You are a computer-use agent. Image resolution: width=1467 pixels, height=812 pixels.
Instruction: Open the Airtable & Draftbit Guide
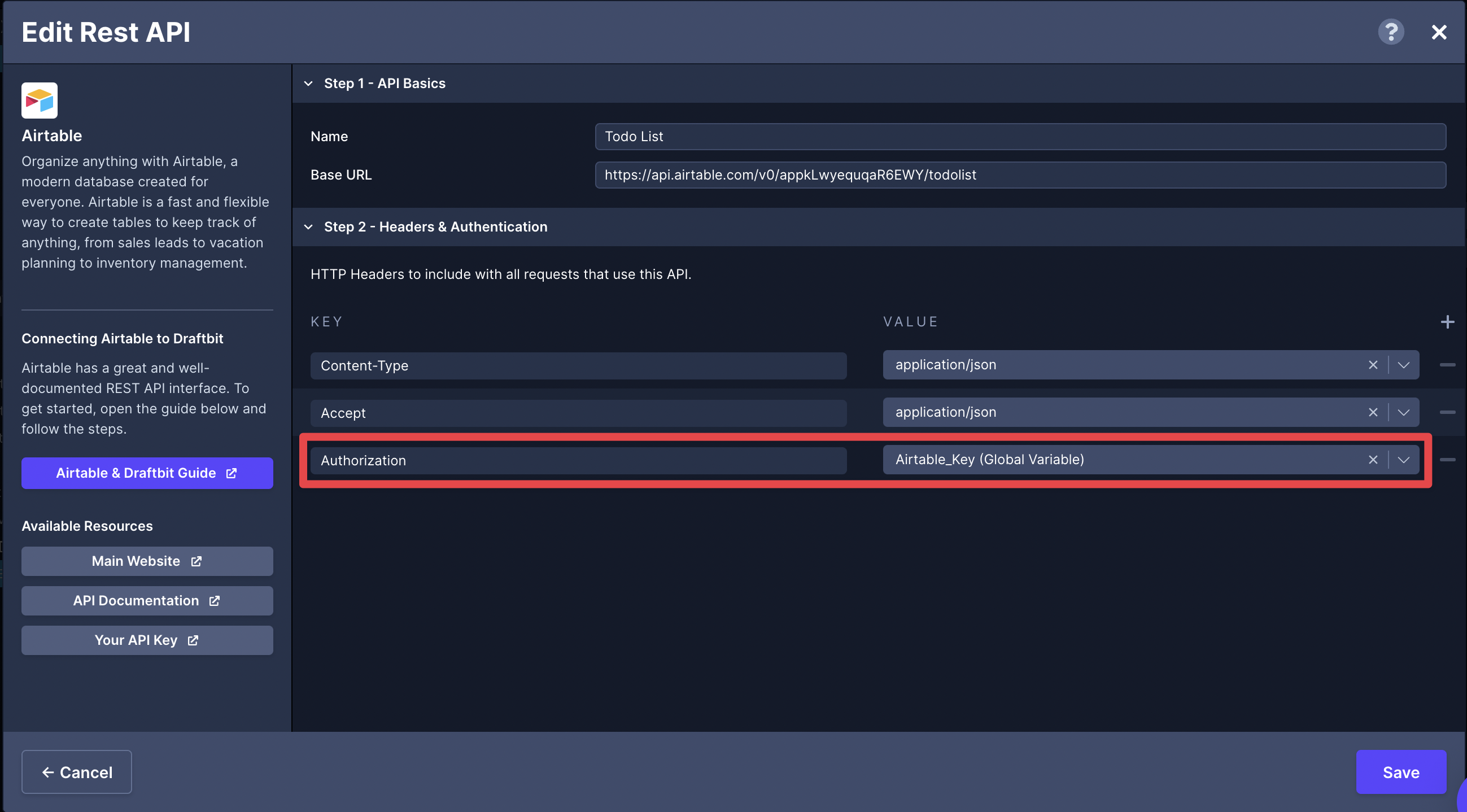[147, 473]
